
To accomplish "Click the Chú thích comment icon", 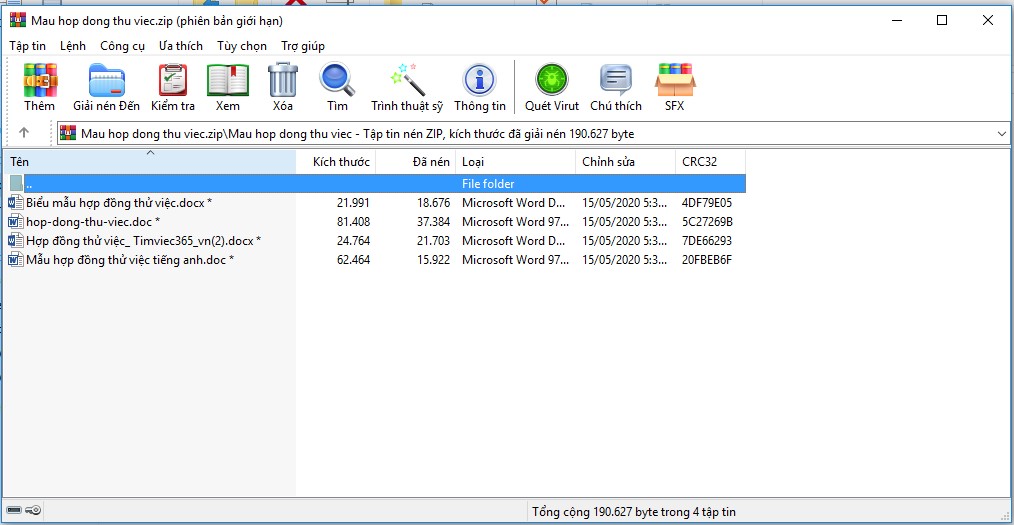I will point(616,81).
